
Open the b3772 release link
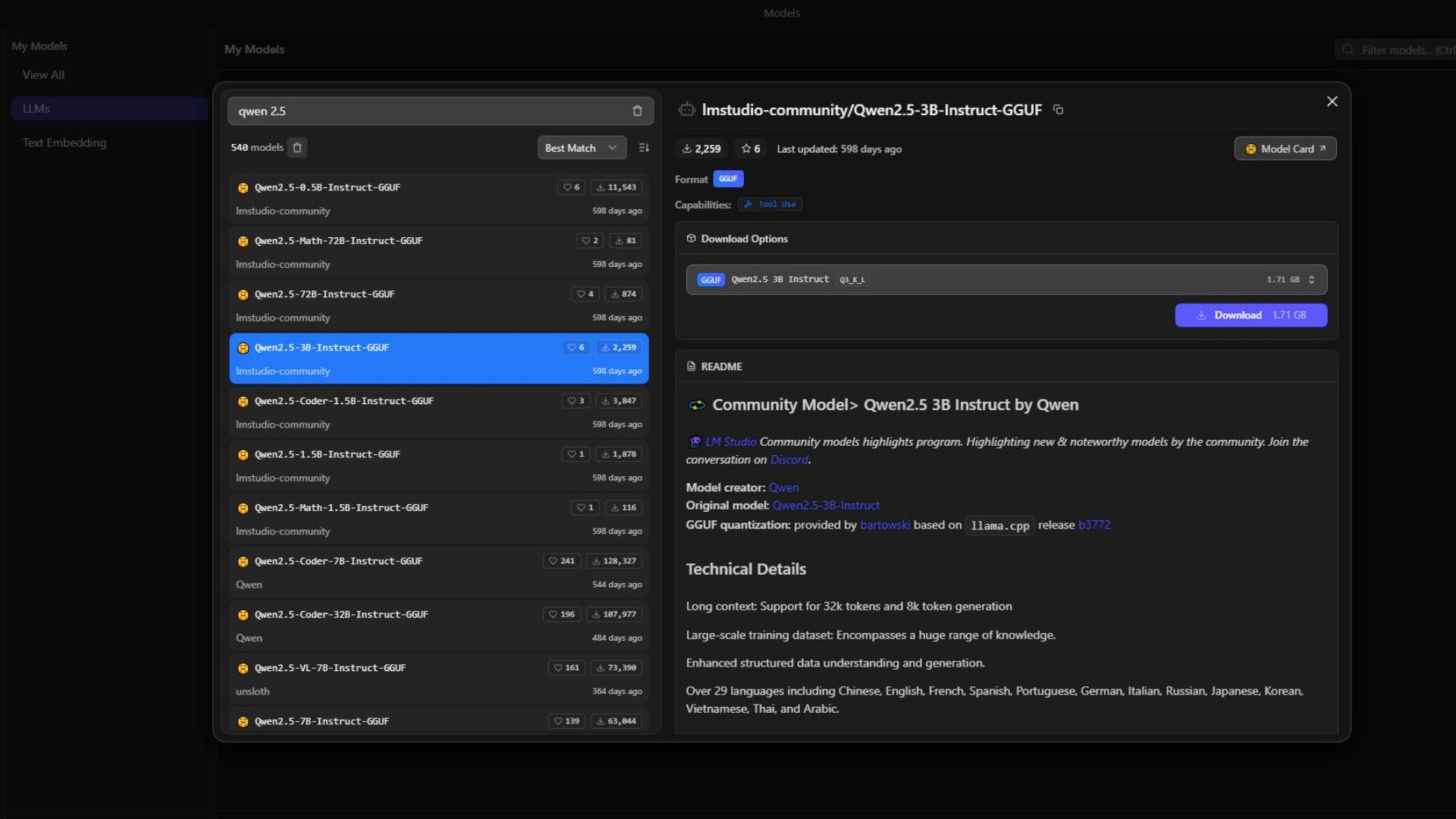pos(1094,525)
